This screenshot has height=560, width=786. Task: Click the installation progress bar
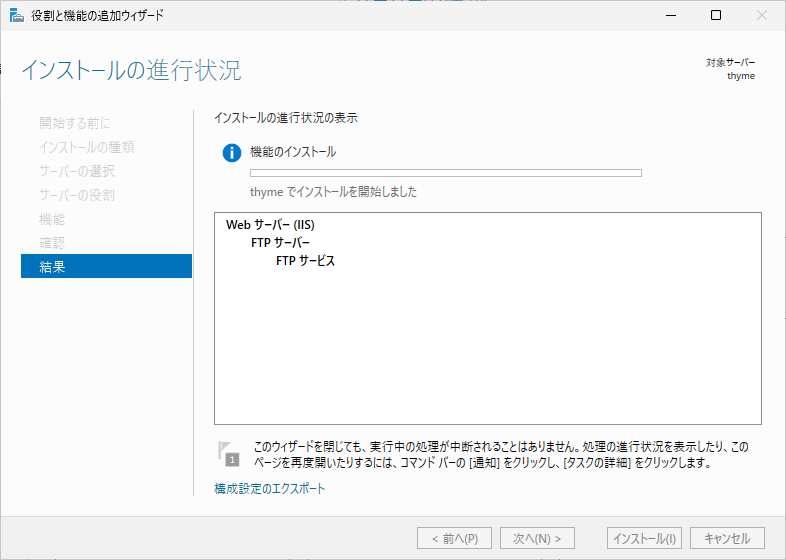click(446, 173)
